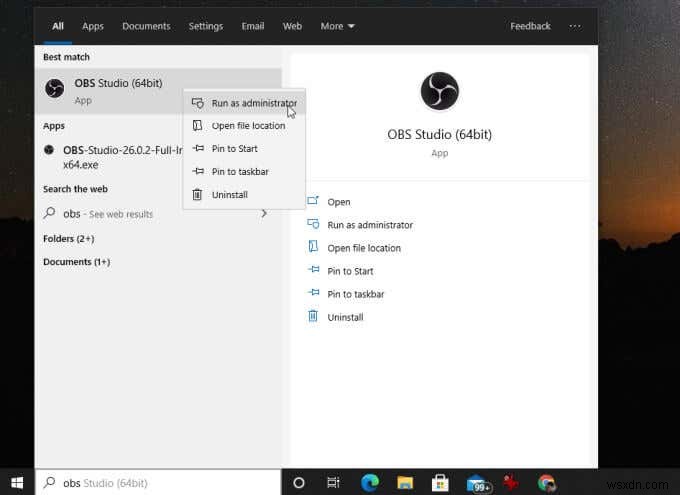Screen dimensions: 680x495
Task: Open the Apps search tab
Action: (x=93, y=26)
